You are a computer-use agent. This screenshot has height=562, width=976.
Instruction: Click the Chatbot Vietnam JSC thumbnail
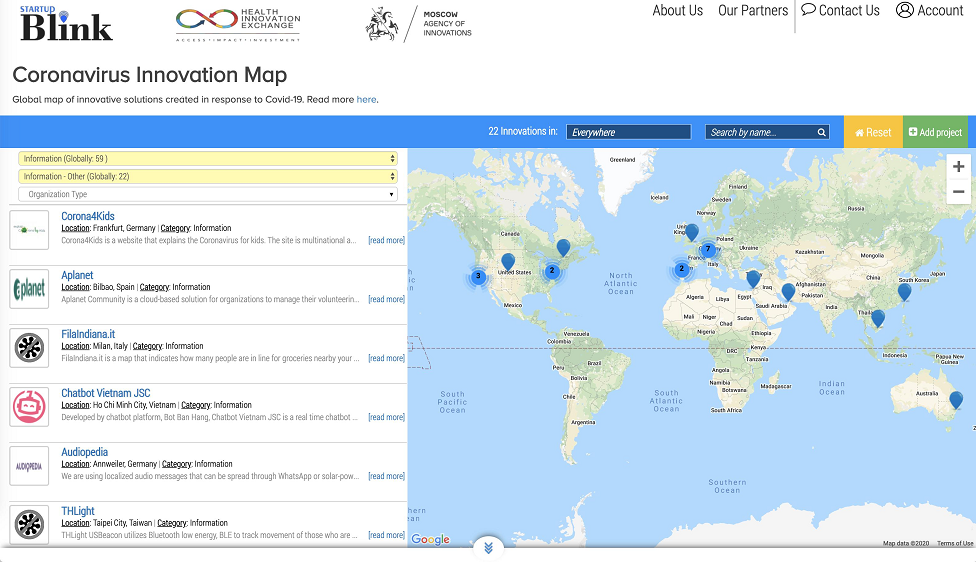pyautogui.click(x=29, y=406)
